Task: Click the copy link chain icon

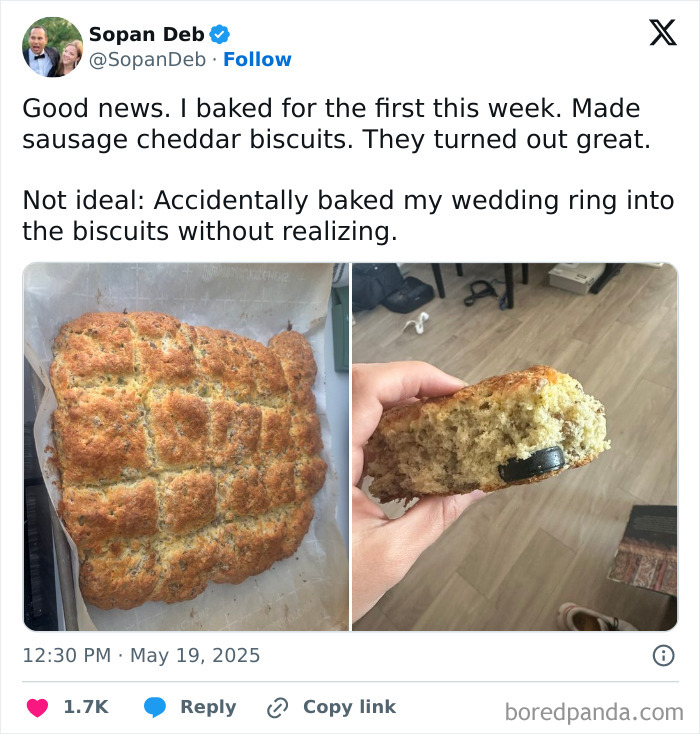Action: point(277,707)
